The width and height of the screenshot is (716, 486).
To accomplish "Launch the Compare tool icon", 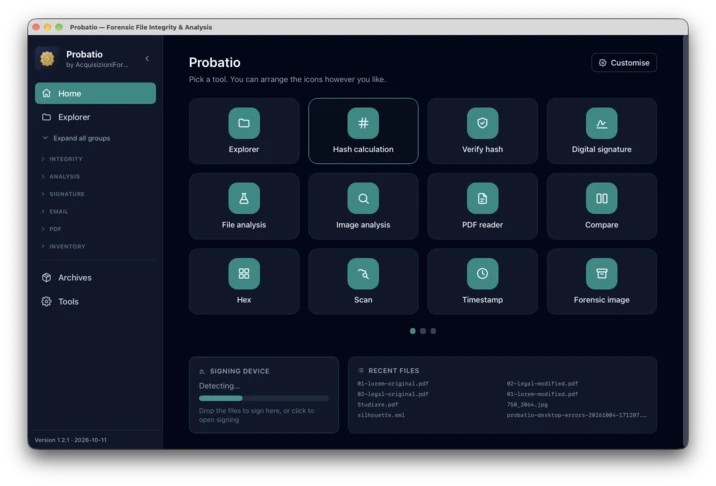I will click(601, 198).
